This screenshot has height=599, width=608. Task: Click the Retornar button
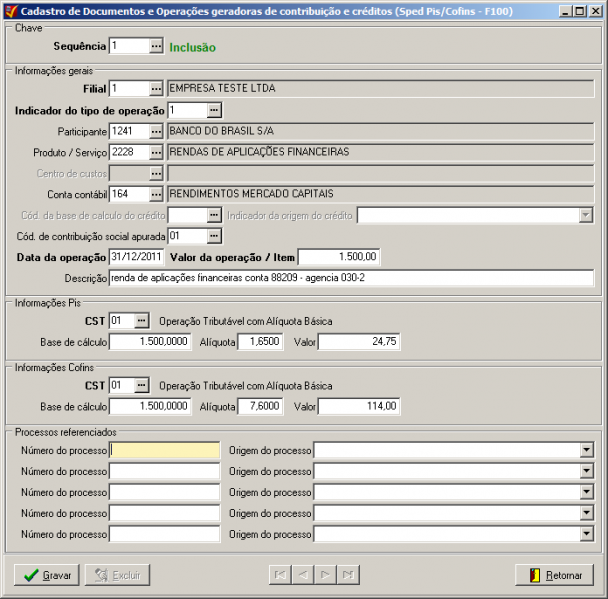[x=554, y=575]
